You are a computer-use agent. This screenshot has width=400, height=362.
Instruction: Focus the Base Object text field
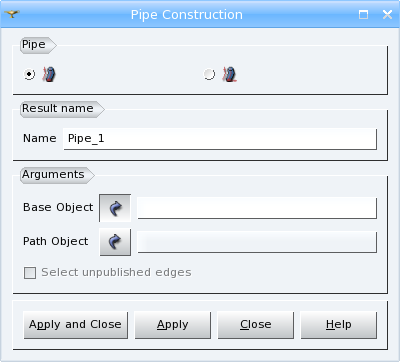pos(257,208)
